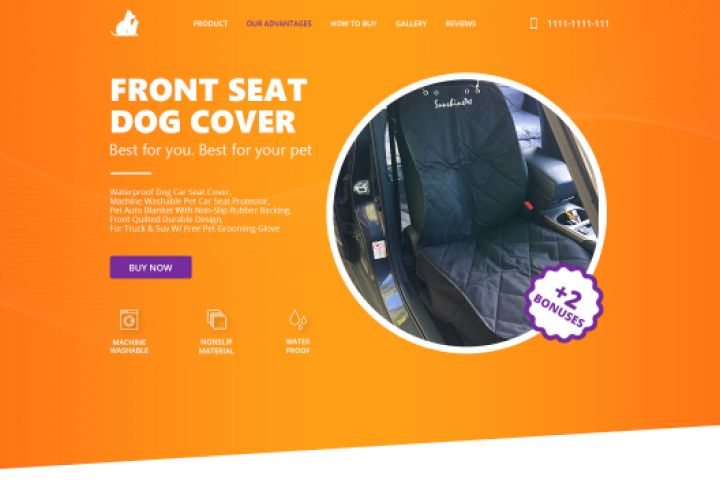
Task: Click the circular seat cover product photo
Action: [x=466, y=213]
